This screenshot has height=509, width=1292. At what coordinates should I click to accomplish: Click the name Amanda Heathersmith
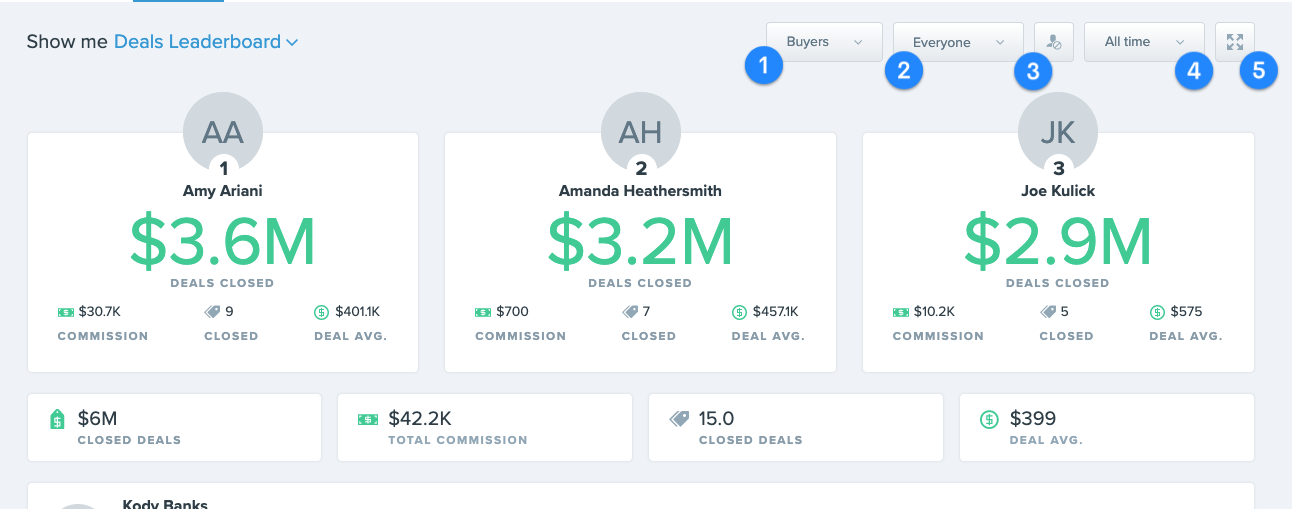click(x=640, y=190)
